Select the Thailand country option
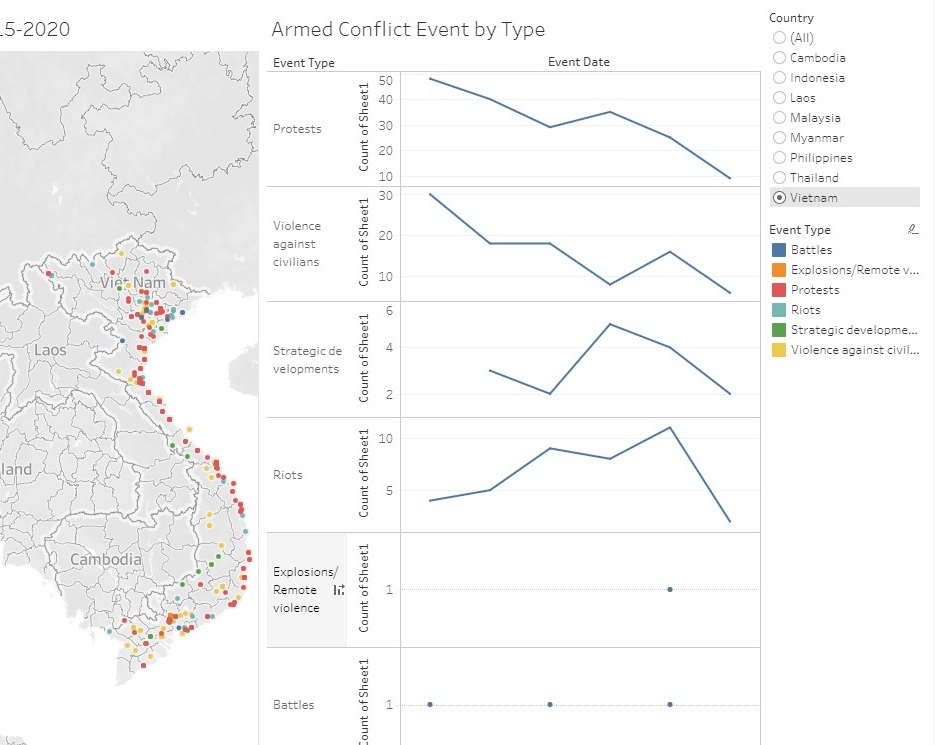The width and height of the screenshot is (938, 745). coord(779,177)
